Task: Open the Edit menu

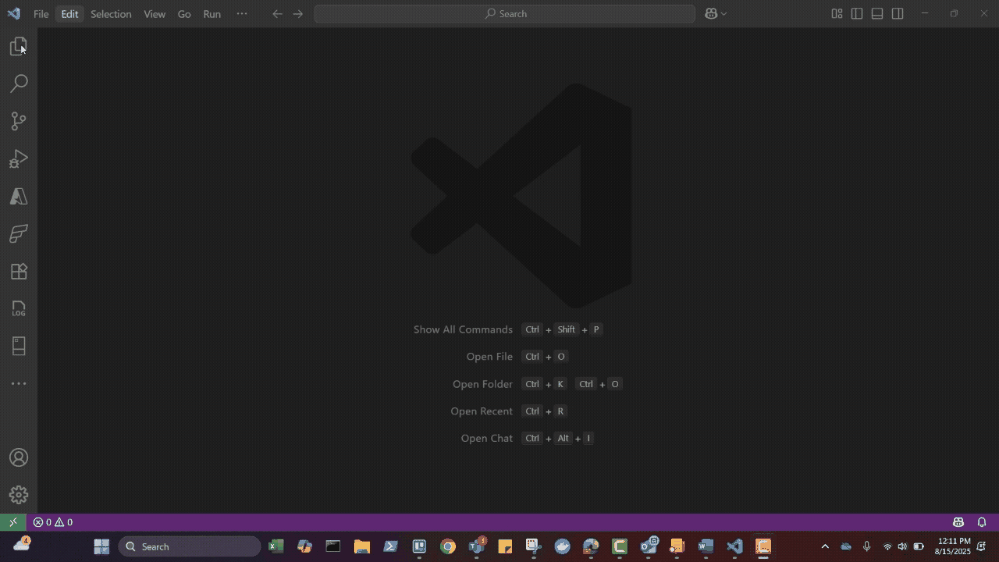Action: (69, 13)
